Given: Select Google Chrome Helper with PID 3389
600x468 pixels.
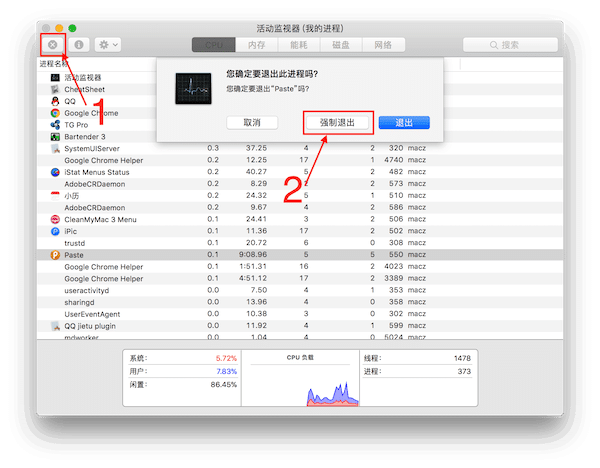Looking at the screenshot, I should [x=300, y=279].
